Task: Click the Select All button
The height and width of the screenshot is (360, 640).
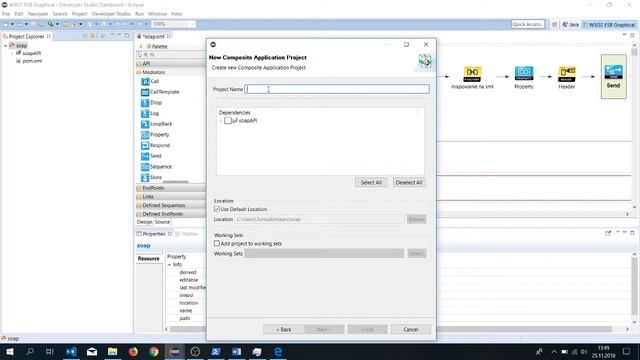Action: (371, 182)
